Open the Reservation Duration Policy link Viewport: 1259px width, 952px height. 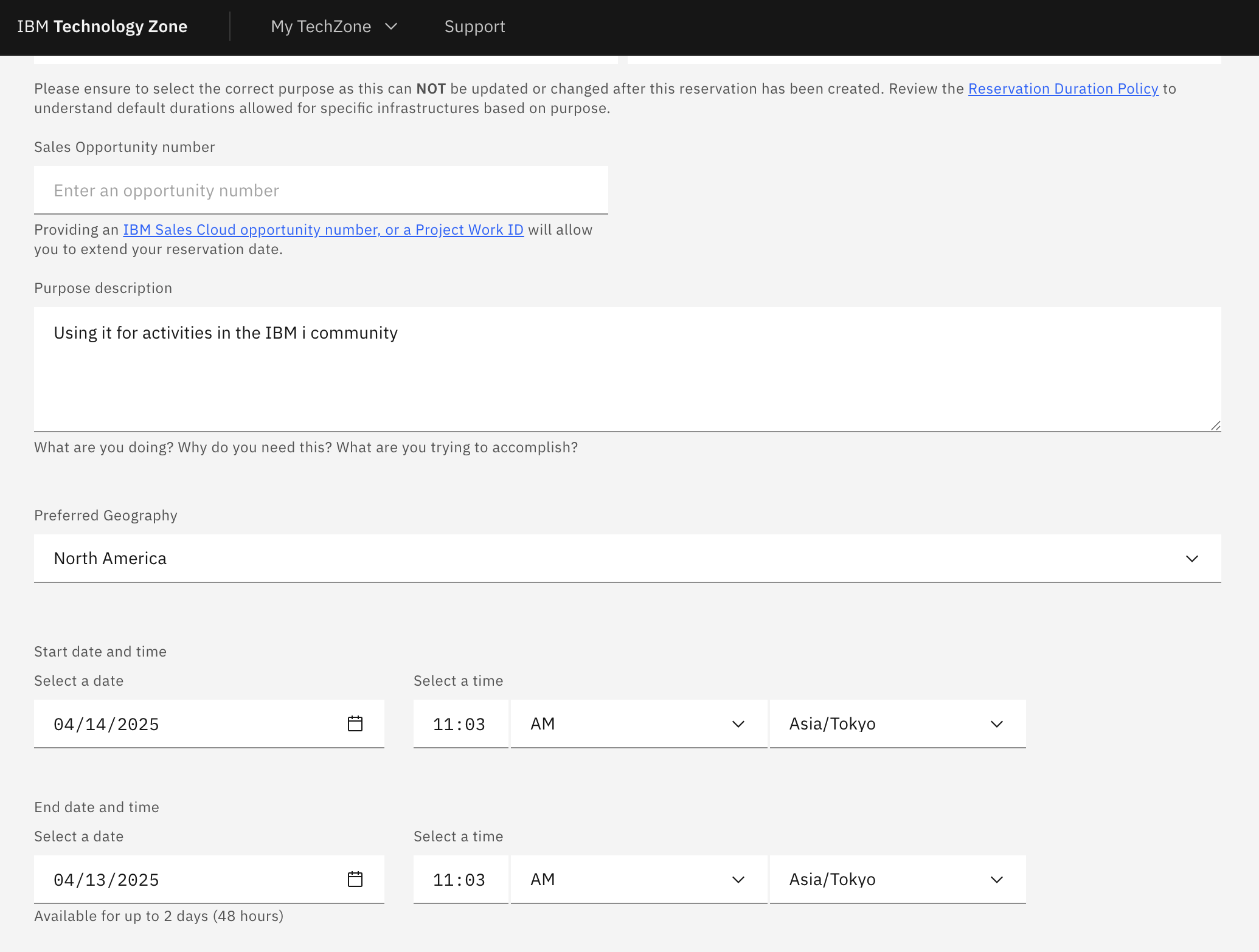(1063, 89)
